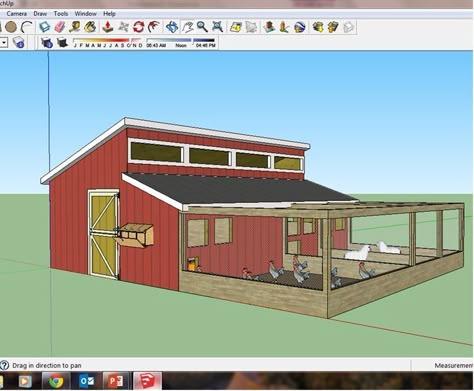Expand the layer dropdown arrow
The height and width of the screenshot is (391, 474).
tap(4, 43)
